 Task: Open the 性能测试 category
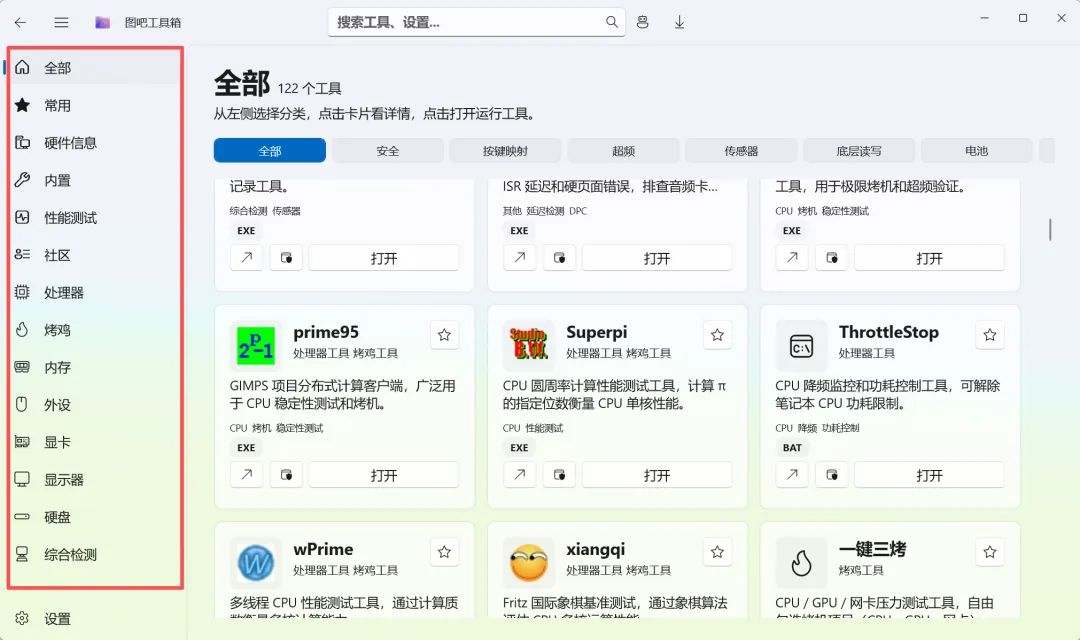pyautogui.click(x=94, y=218)
